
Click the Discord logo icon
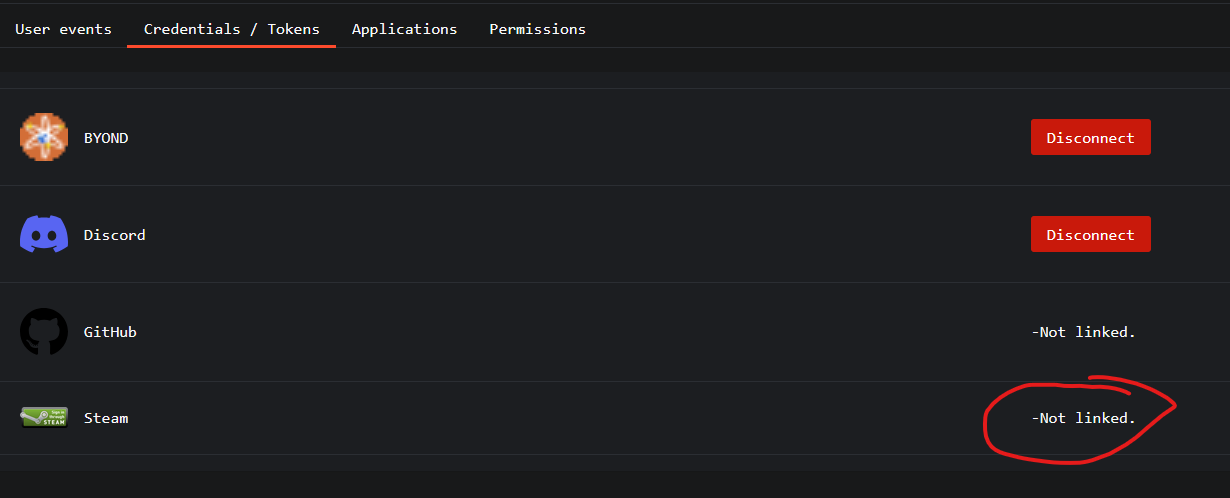(44, 235)
